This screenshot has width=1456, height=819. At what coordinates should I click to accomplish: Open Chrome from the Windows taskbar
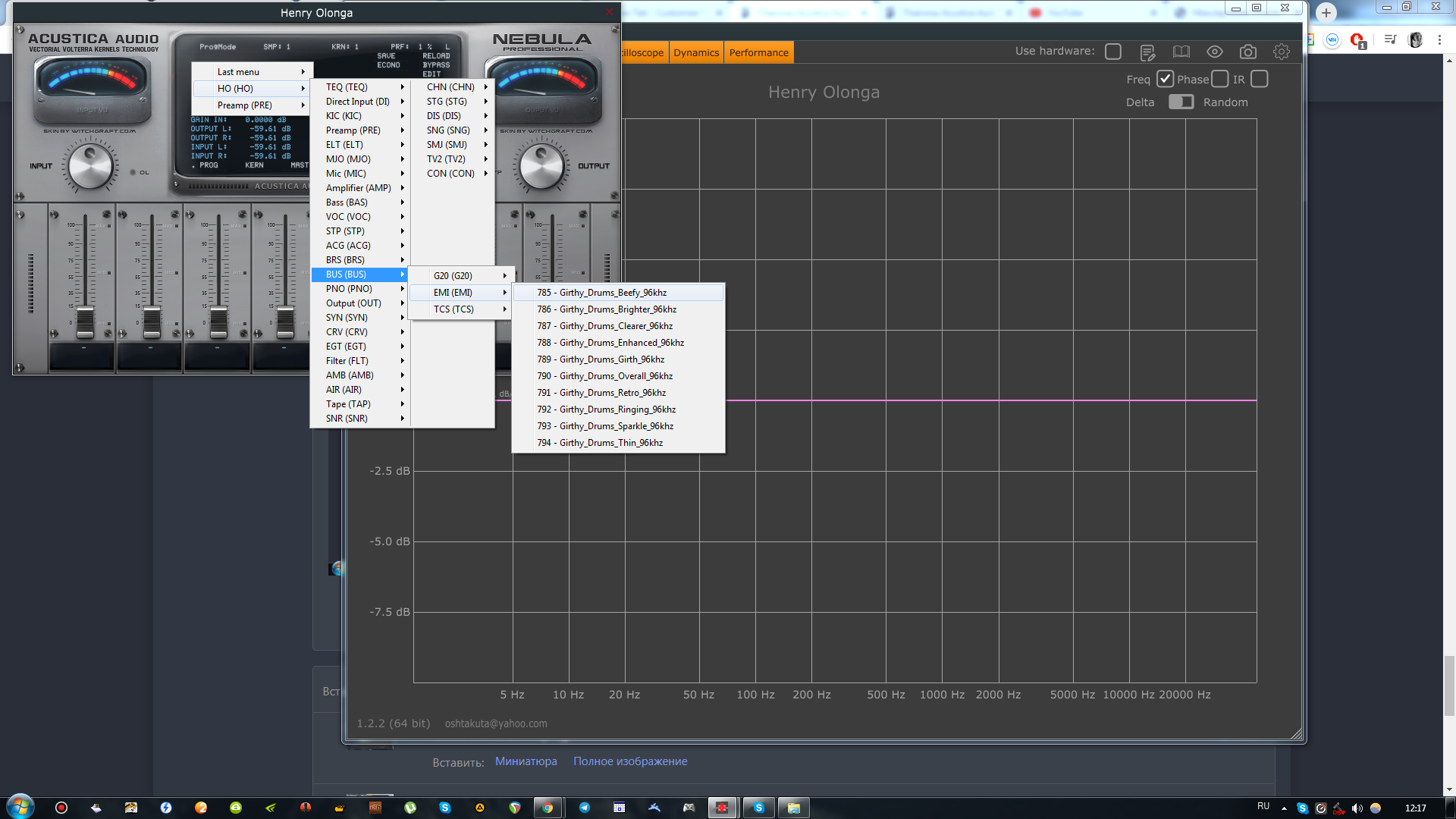coord(548,808)
